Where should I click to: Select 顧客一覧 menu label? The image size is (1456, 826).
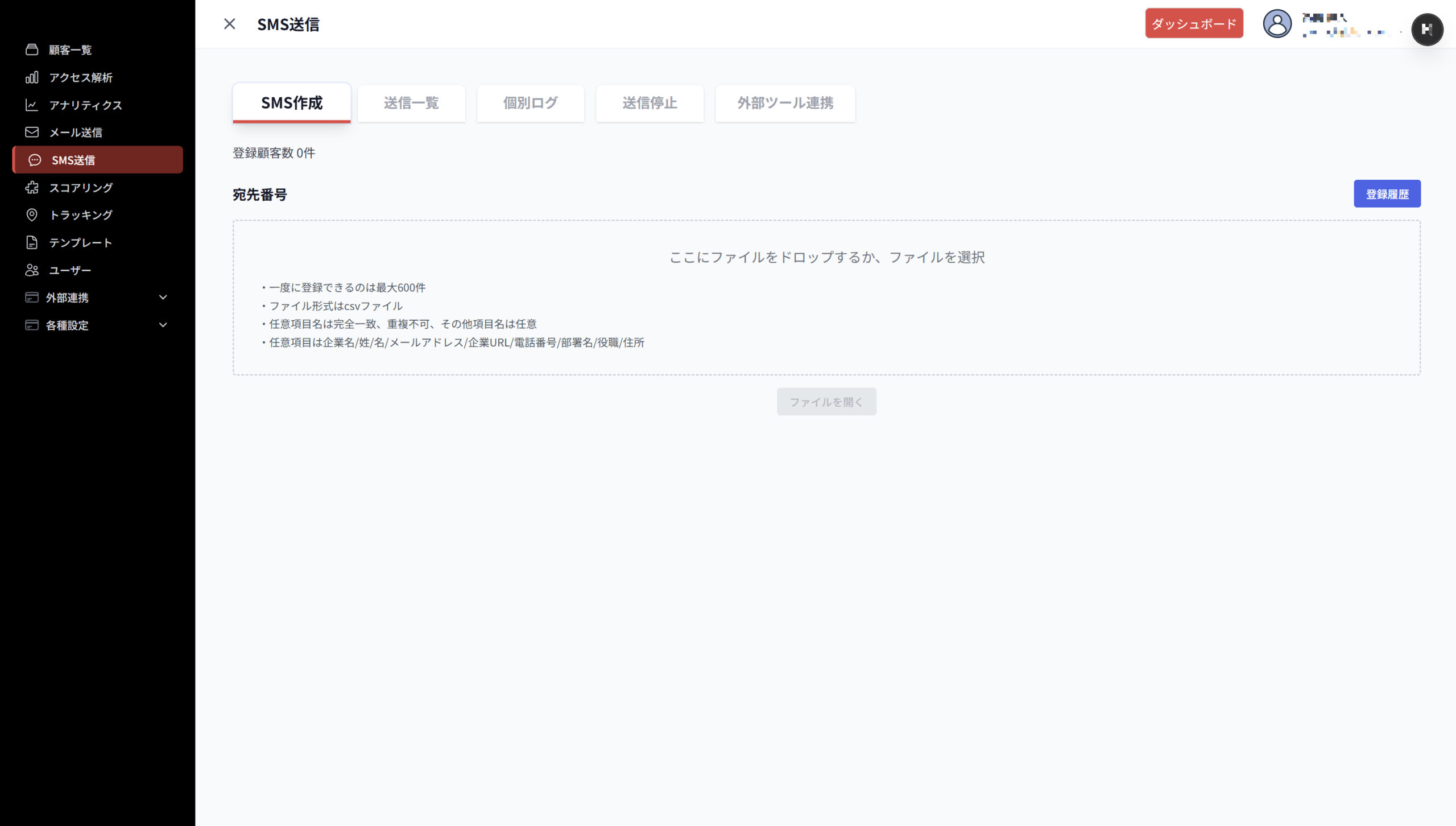coord(70,49)
